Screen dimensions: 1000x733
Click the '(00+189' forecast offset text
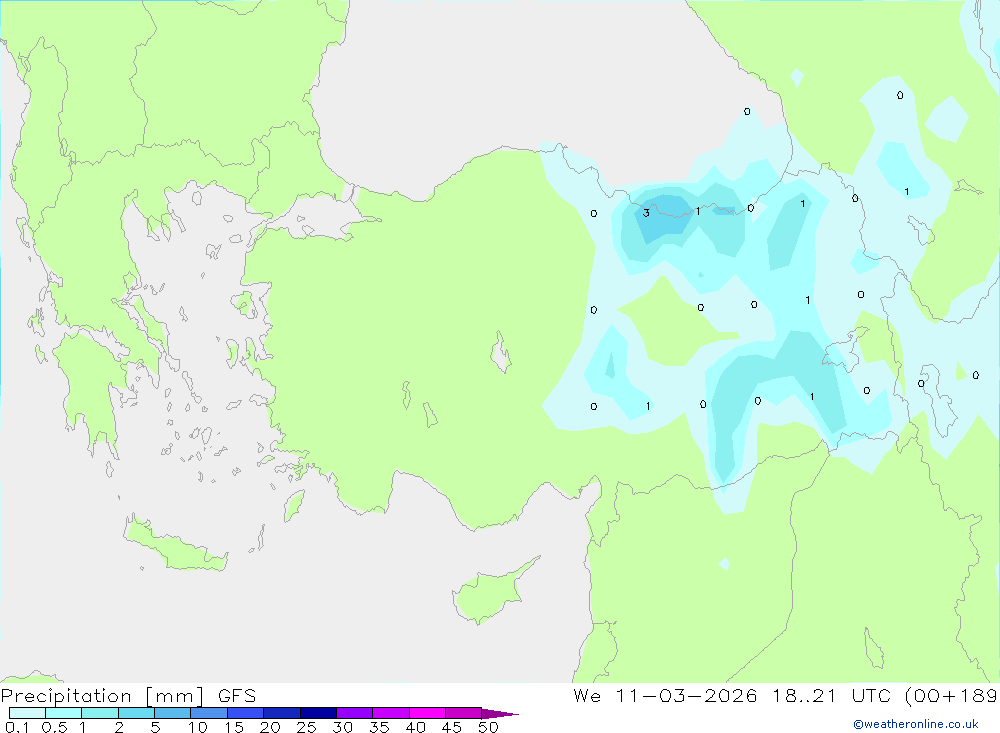(952, 695)
